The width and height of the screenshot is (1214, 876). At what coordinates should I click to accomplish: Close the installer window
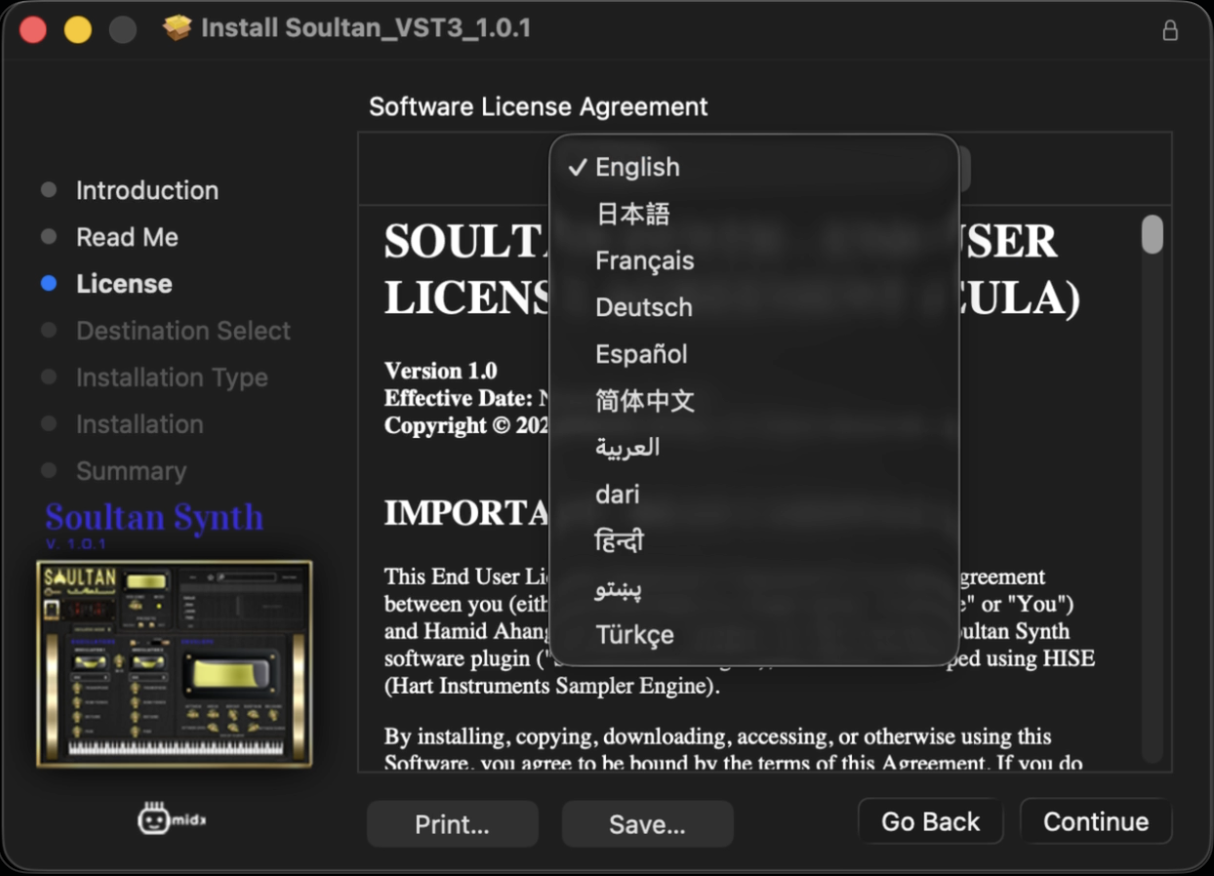(33, 29)
